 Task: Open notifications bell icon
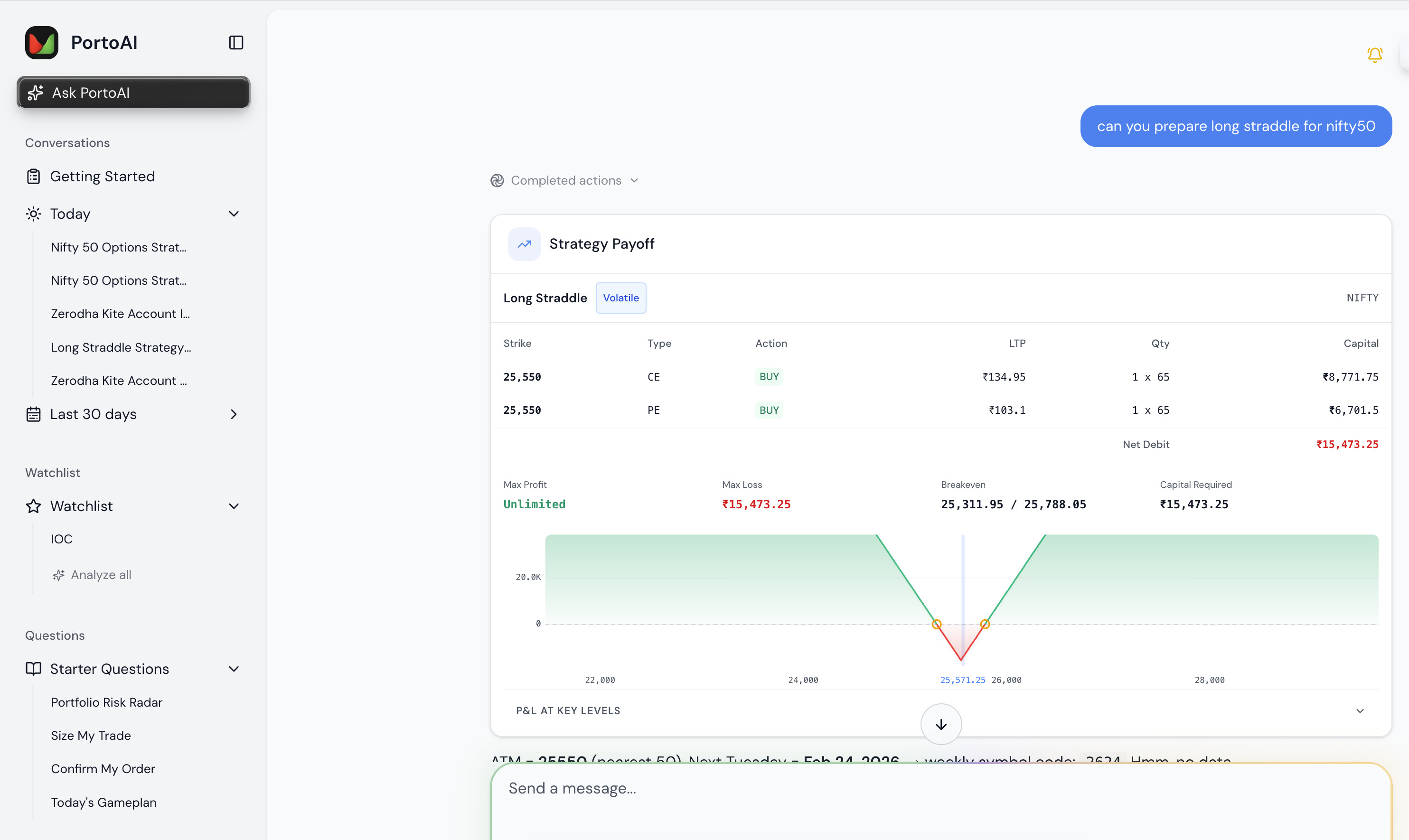point(1374,55)
